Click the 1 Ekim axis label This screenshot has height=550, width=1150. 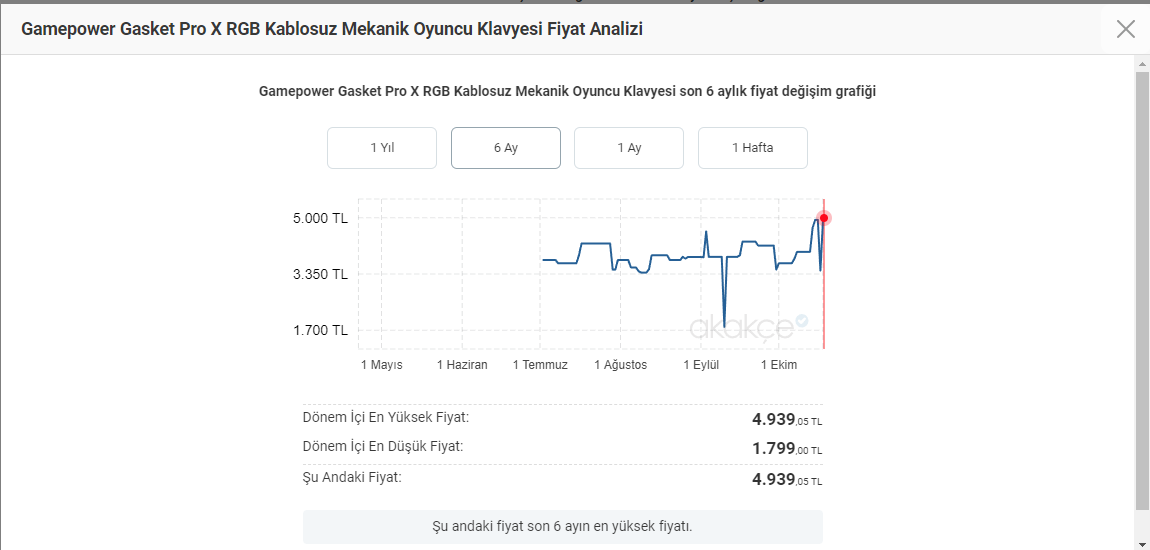point(779,365)
